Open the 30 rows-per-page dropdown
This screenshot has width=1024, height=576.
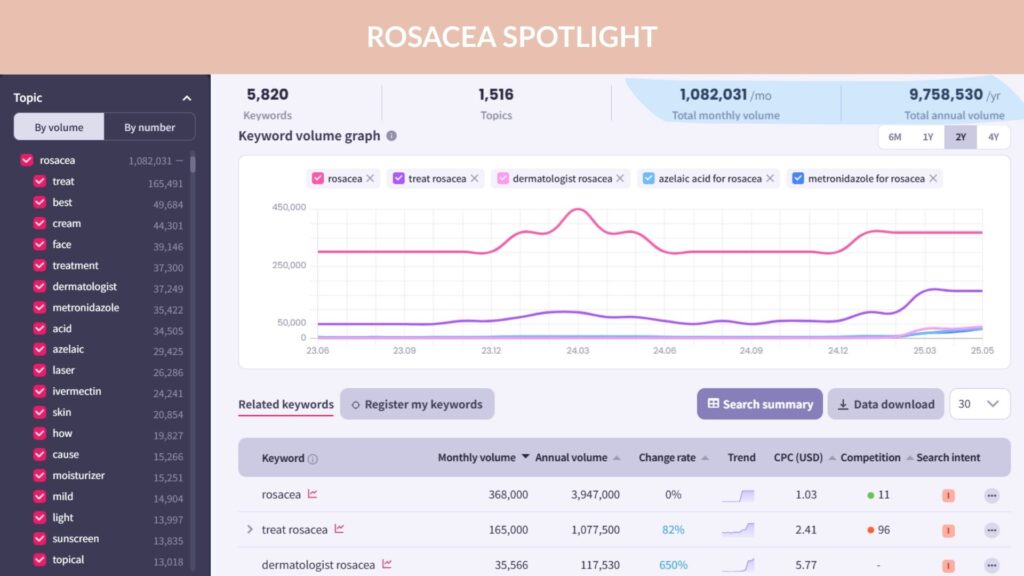[980, 404]
